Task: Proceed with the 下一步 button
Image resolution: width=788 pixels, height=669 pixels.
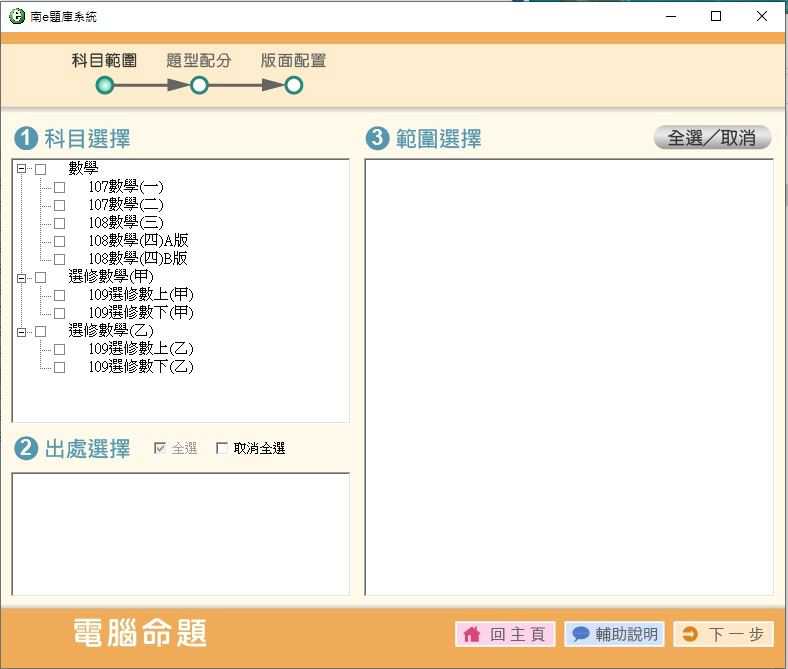Action: point(724,634)
